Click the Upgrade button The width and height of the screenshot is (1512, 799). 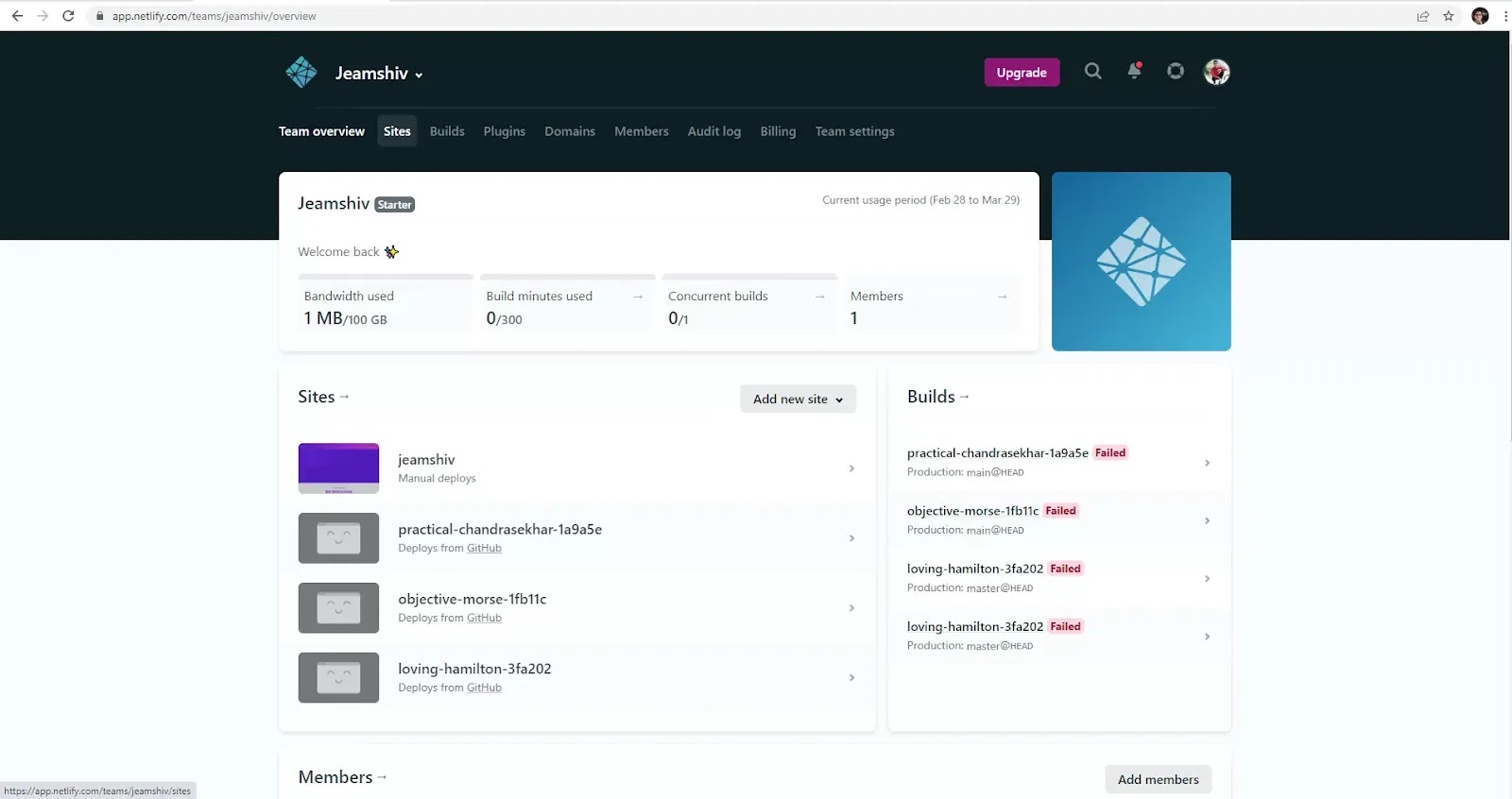click(x=1022, y=73)
